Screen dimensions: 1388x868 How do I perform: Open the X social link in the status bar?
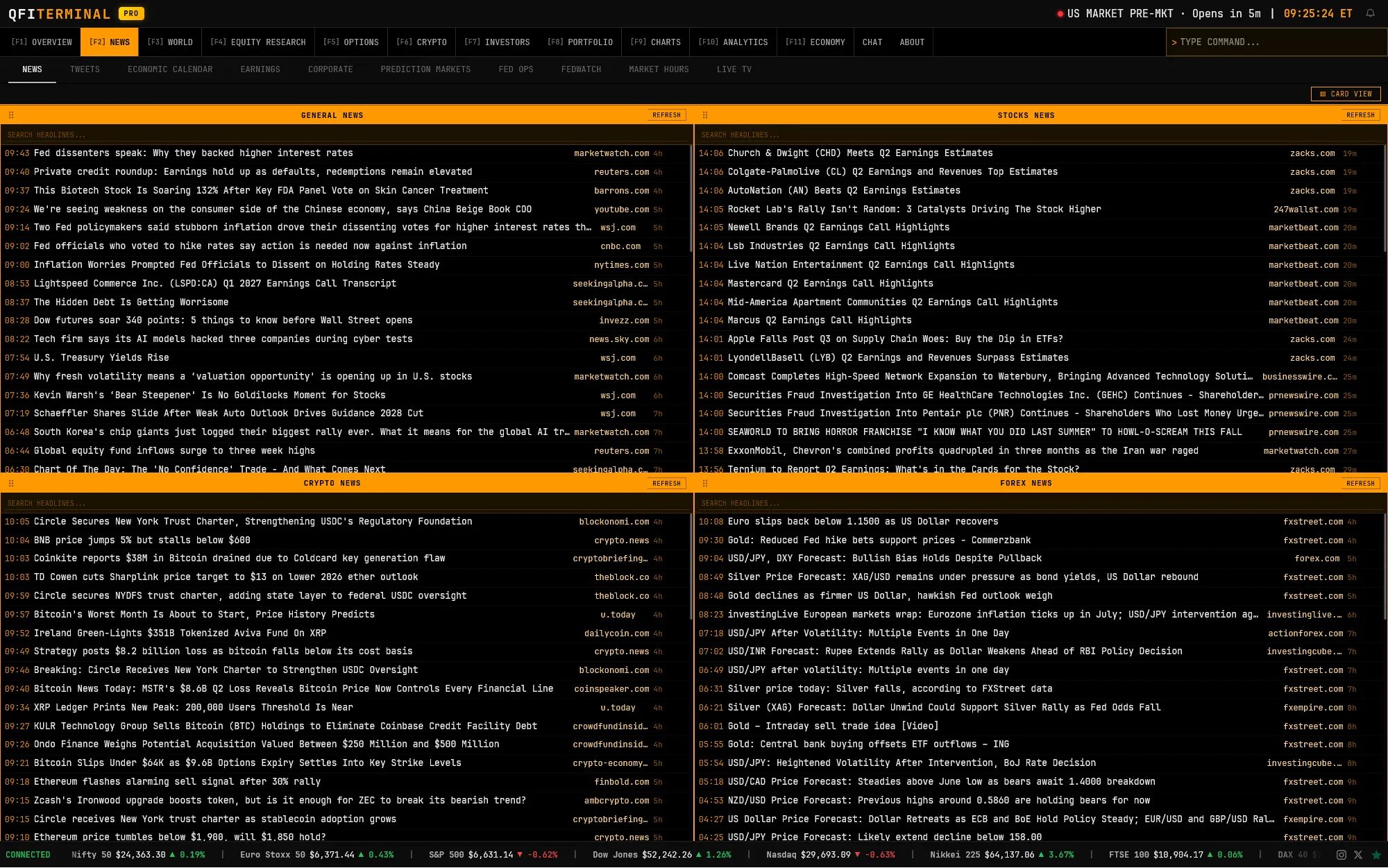pyautogui.click(x=1358, y=855)
